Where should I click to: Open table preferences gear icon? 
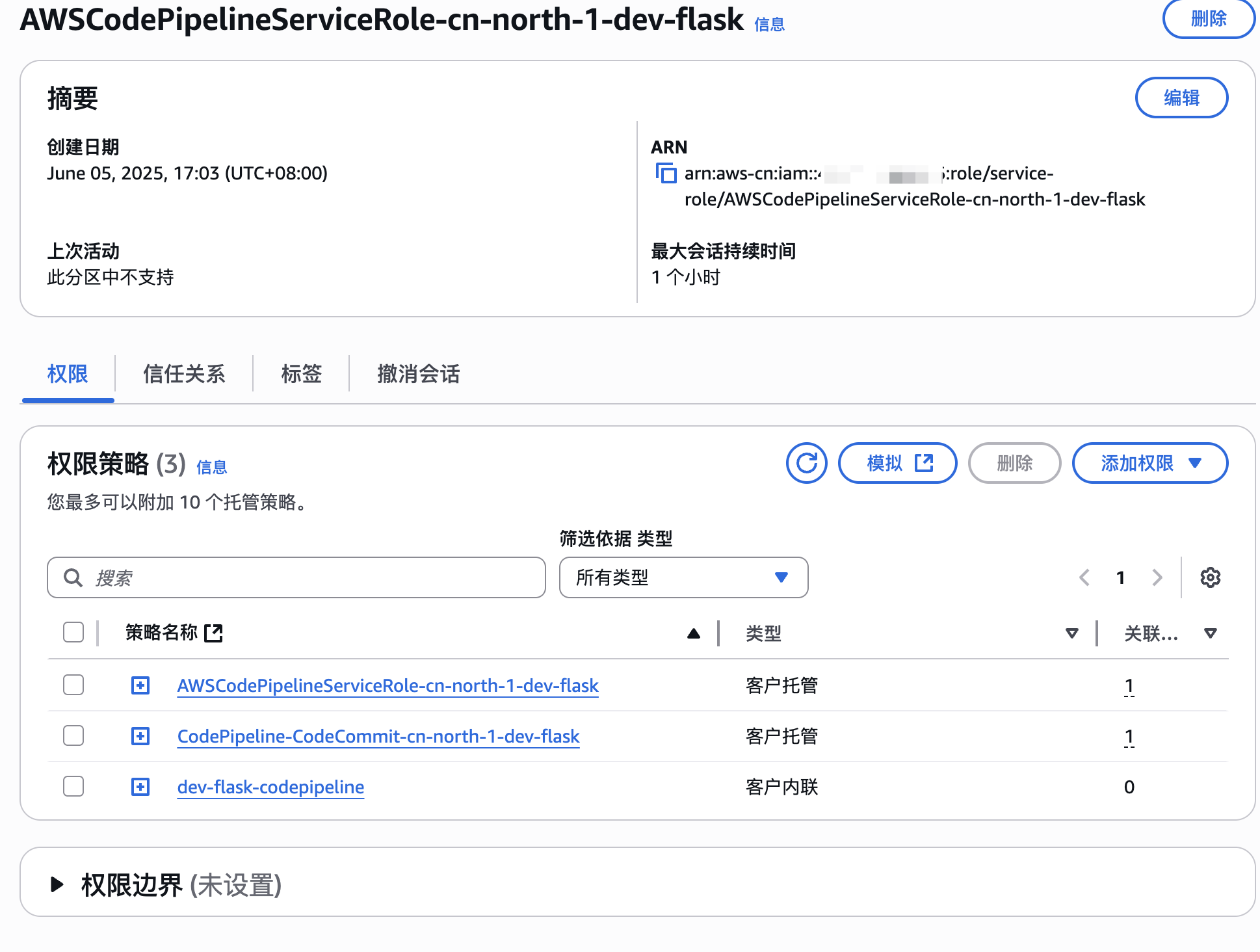pyautogui.click(x=1210, y=577)
